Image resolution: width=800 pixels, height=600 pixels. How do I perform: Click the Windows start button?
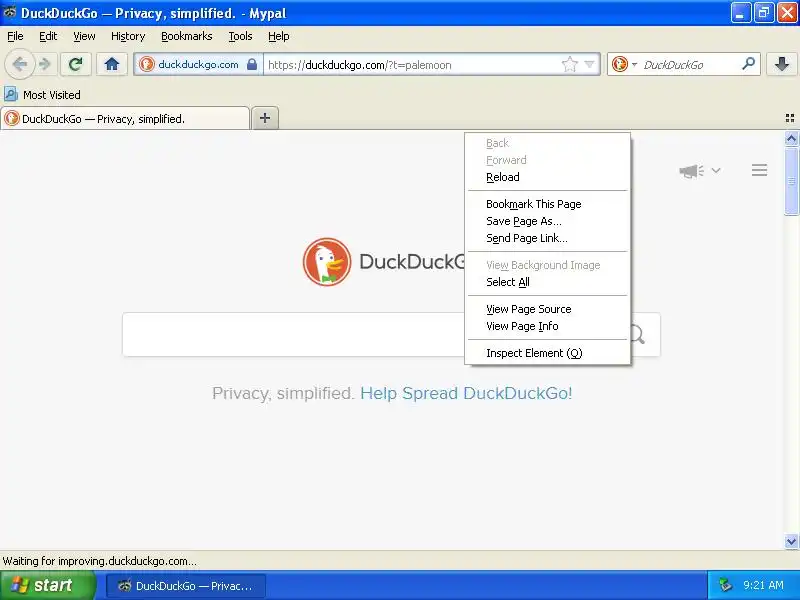(47, 585)
